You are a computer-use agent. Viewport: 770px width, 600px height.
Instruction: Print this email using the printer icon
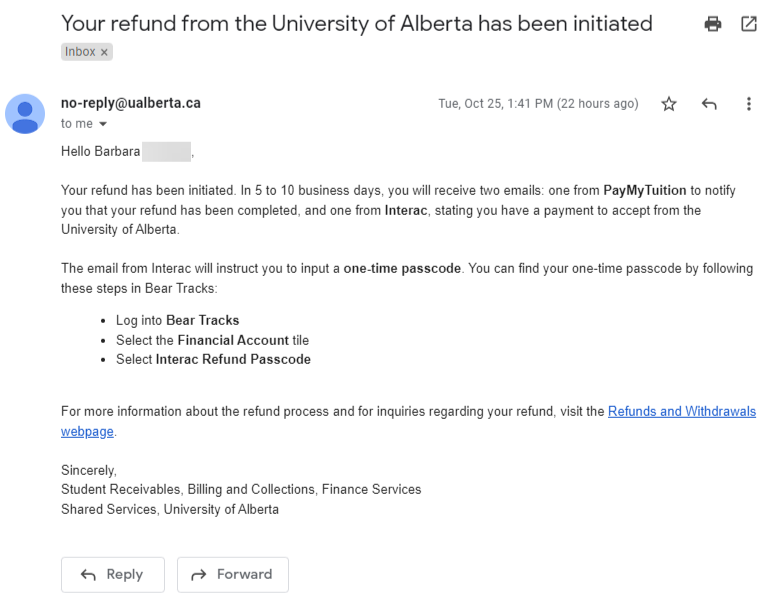coord(713,24)
